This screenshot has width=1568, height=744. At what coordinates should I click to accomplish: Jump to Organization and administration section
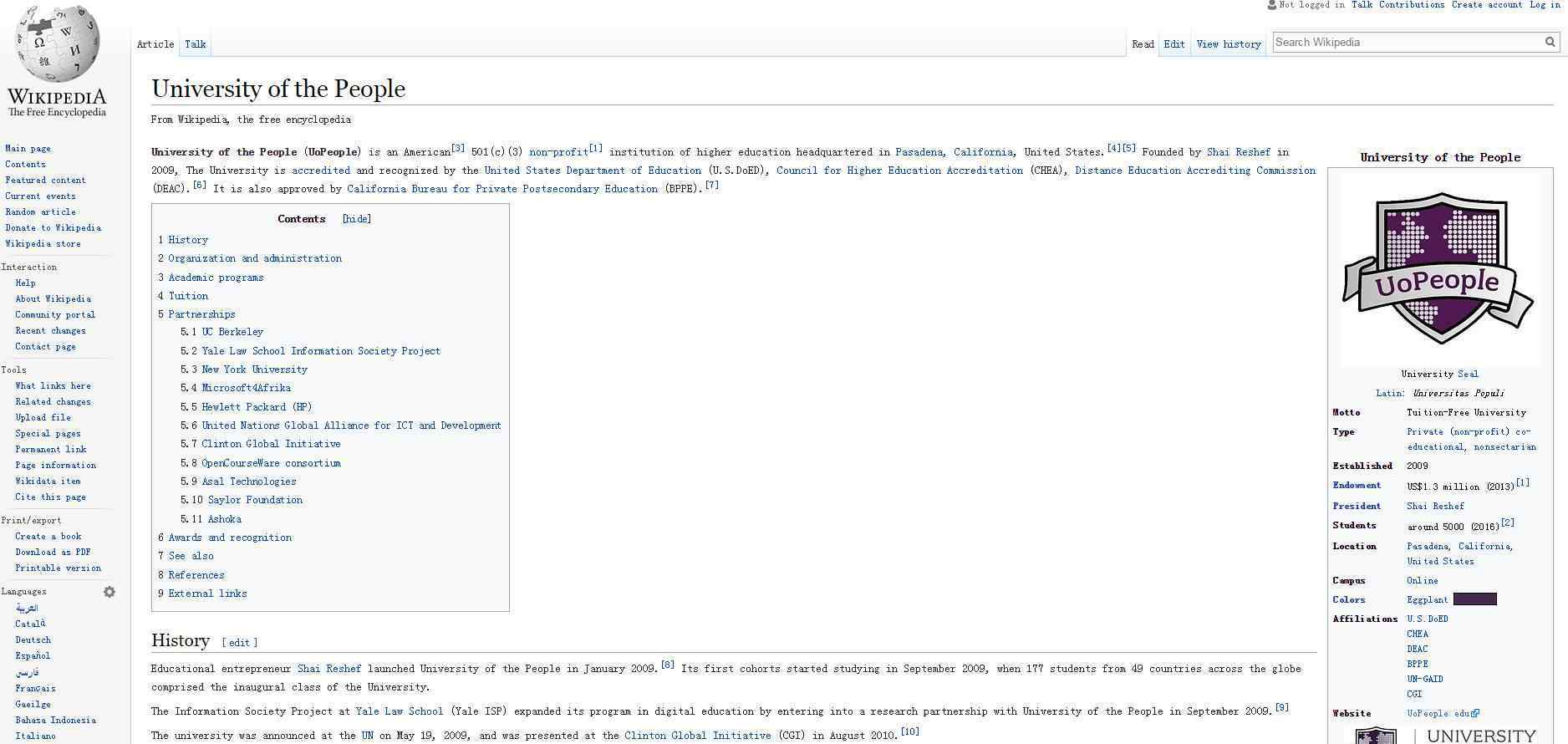point(250,259)
